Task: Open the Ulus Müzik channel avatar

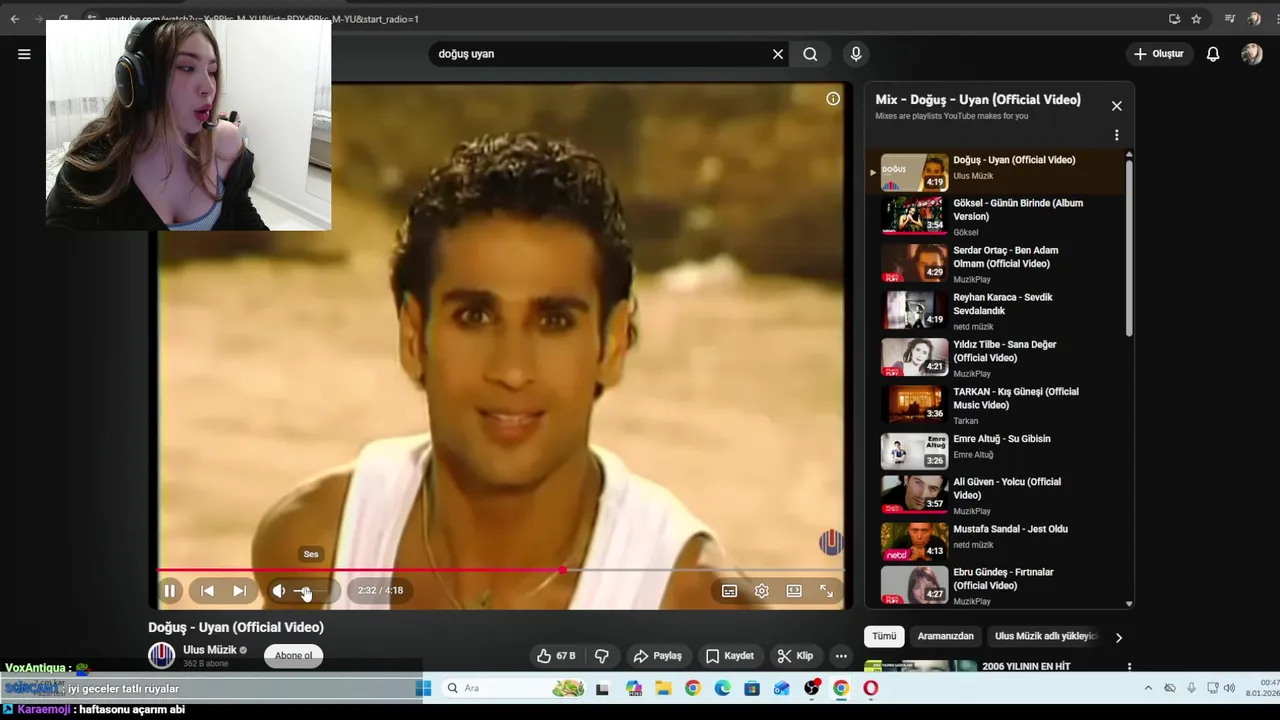Action: tap(161, 656)
